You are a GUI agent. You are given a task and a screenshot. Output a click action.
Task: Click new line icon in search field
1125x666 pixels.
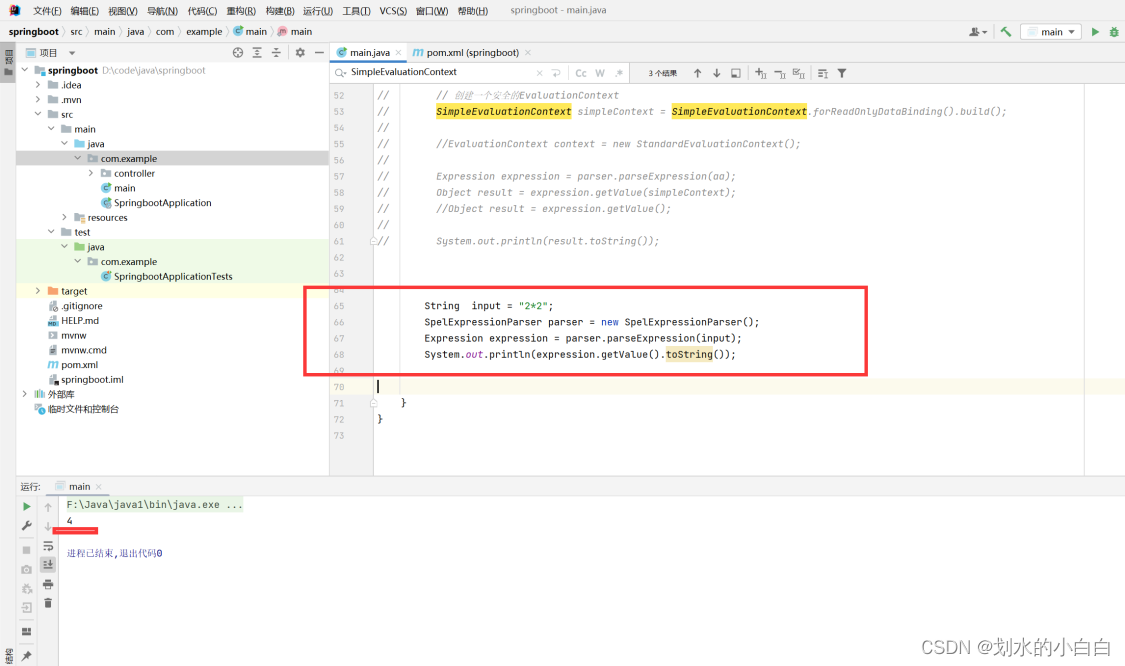click(x=556, y=73)
